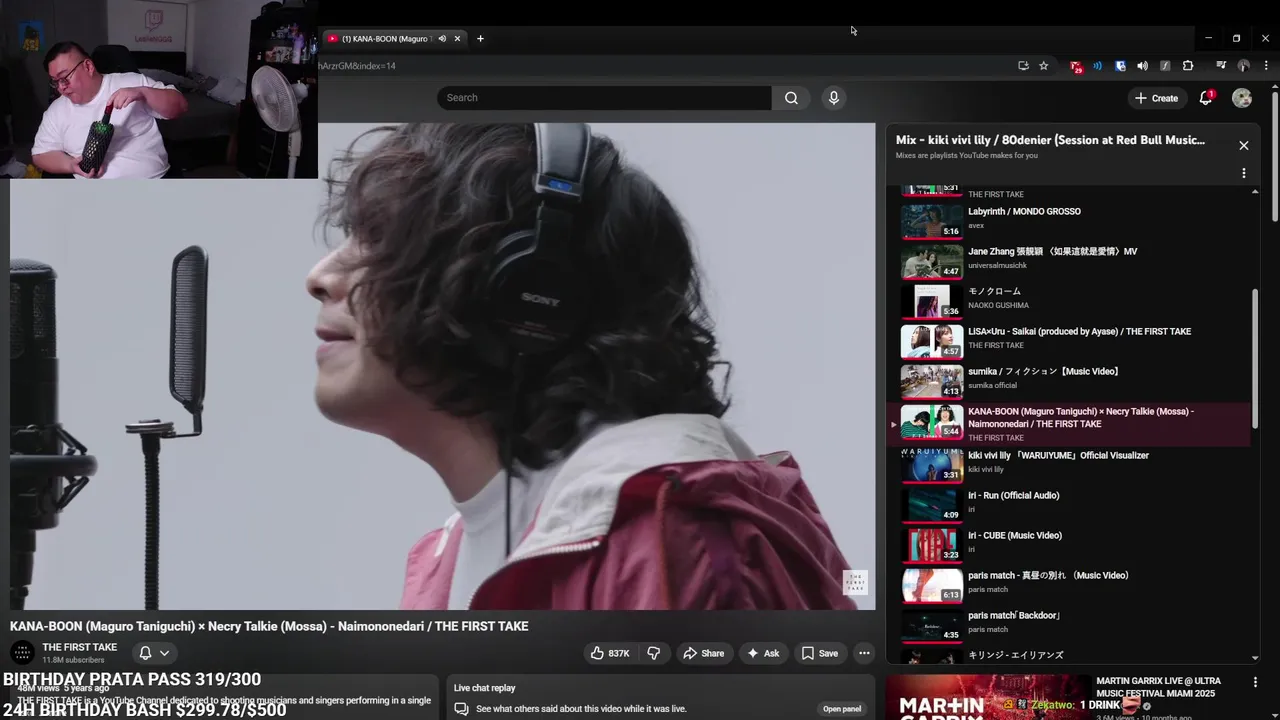This screenshot has width=1280, height=720.
Task: Open the browser media controls icon
Action: [1221, 66]
